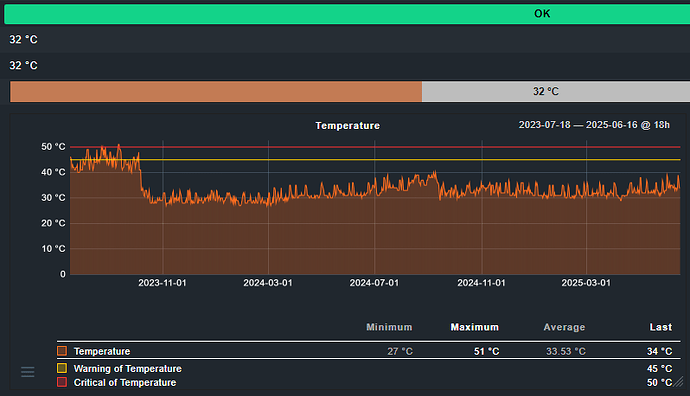Image resolution: width=690 pixels, height=396 pixels.
Task: Toggle Critical of Temperature red swatch
Action: click(x=62, y=382)
